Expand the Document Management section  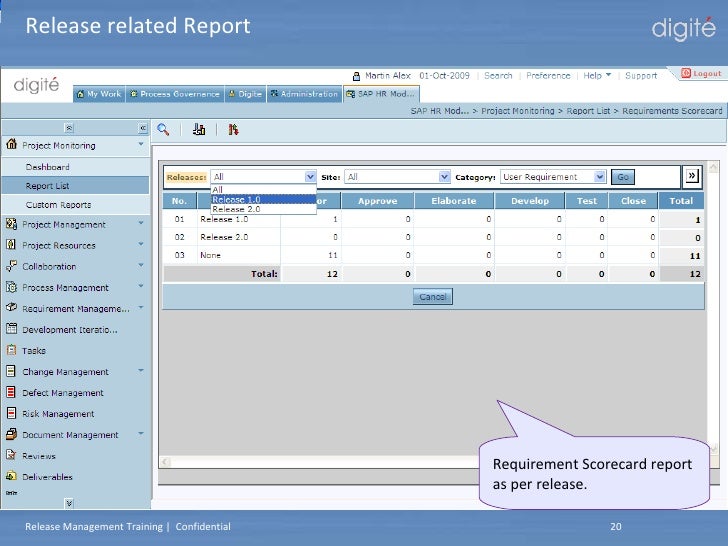coord(141,435)
